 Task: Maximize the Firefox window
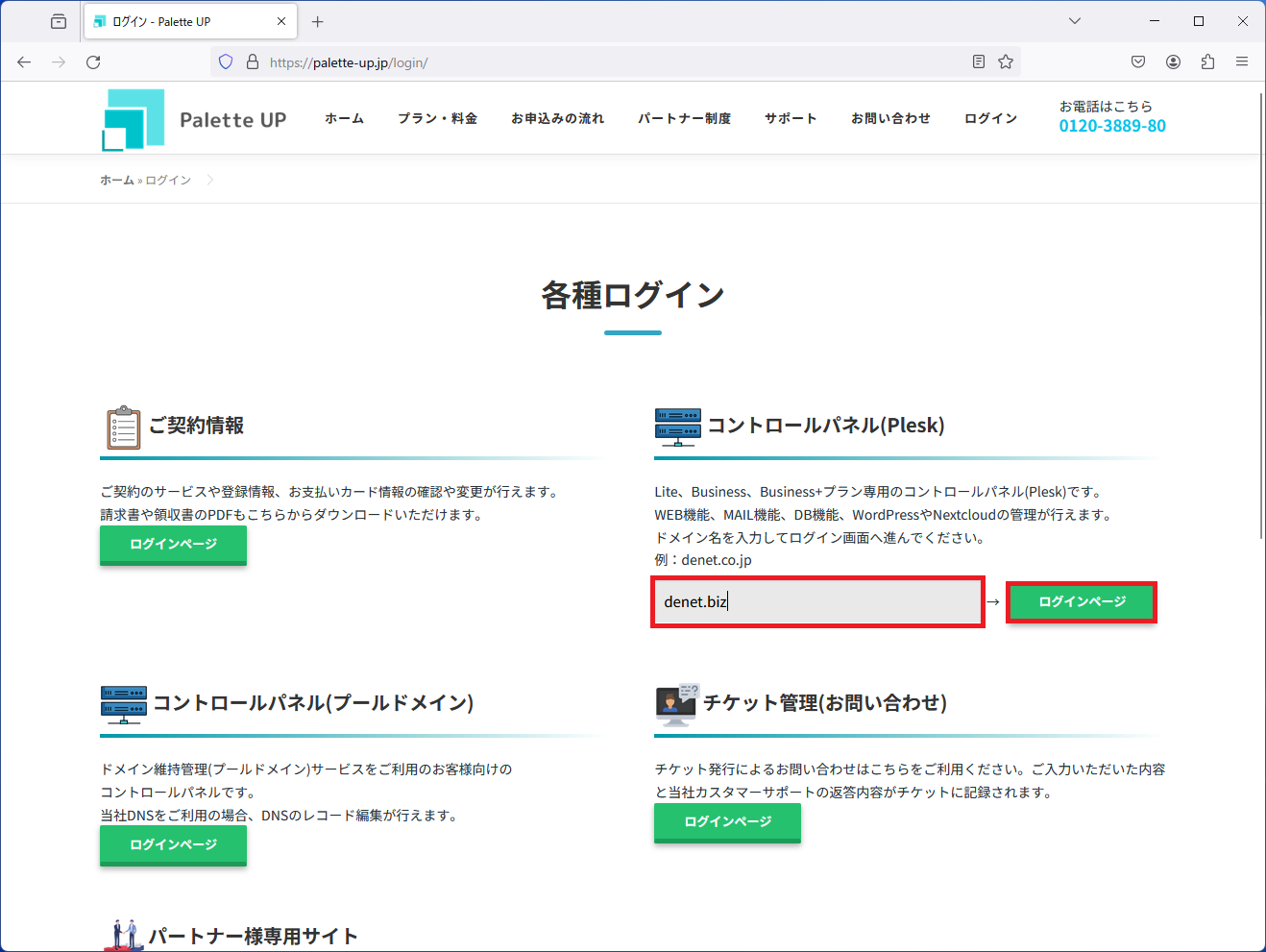pyautogui.click(x=1199, y=21)
